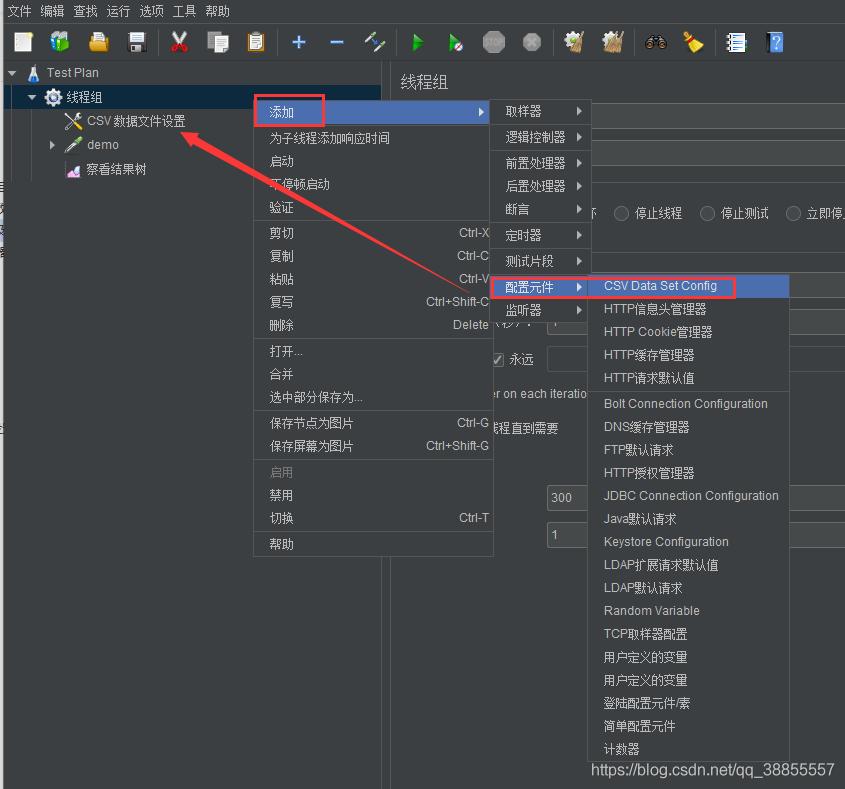Choose JDBC Connection Configuration
This screenshot has height=789, width=845.
click(x=688, y=496)
